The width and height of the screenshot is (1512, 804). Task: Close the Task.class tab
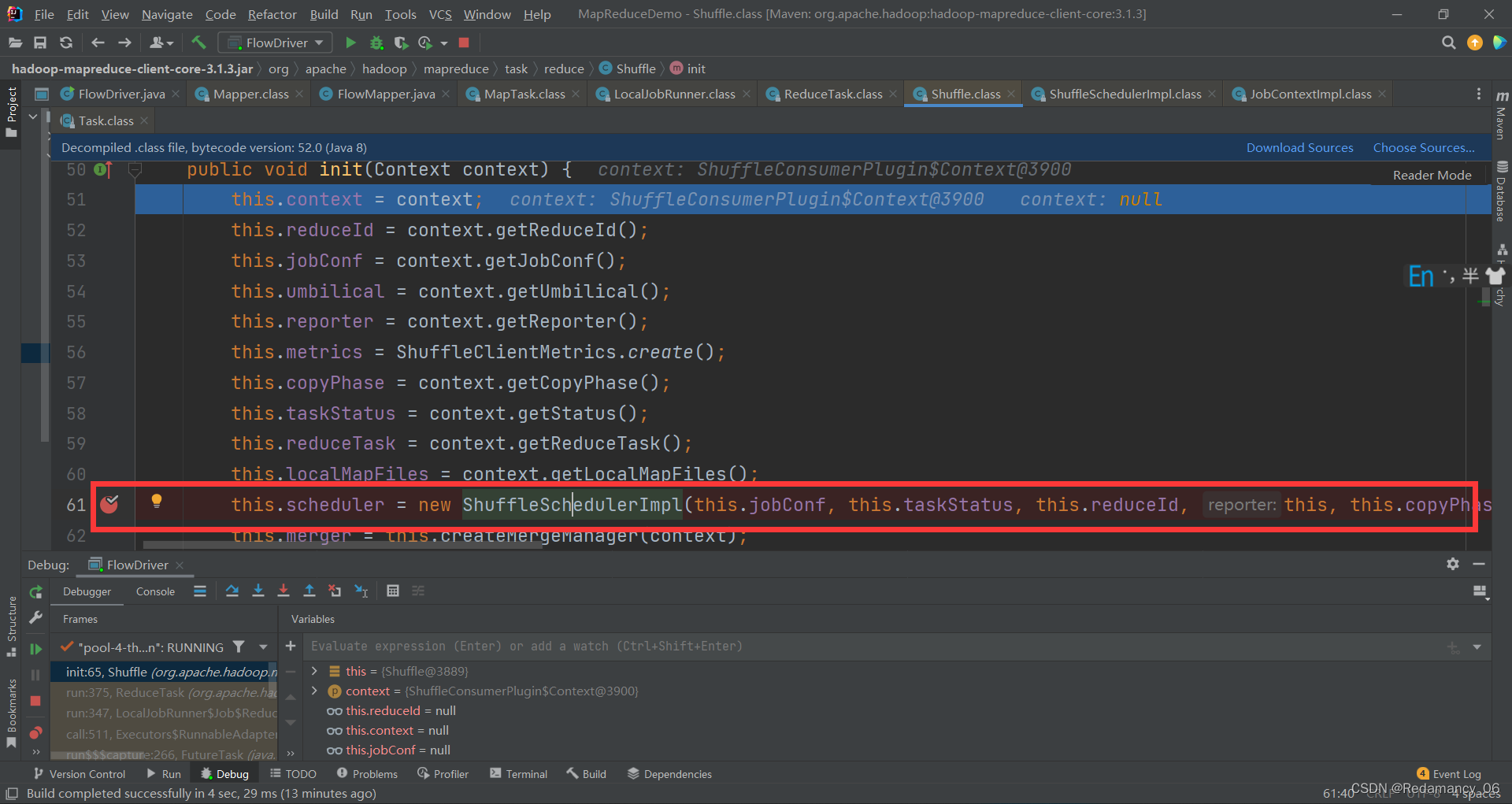pyautogui.click(x=144, y=120)
